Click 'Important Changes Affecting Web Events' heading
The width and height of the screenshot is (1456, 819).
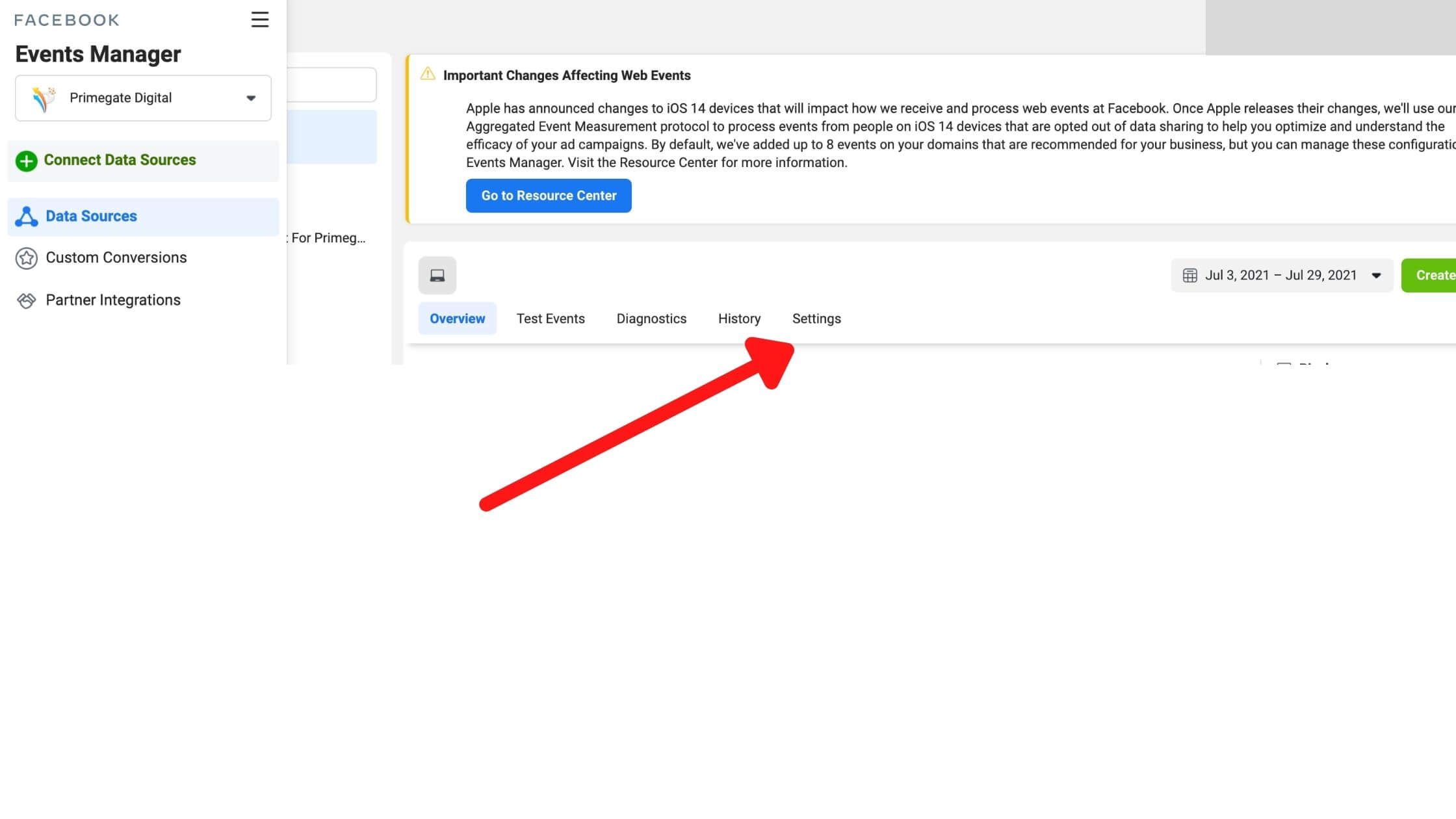point(567,75)
